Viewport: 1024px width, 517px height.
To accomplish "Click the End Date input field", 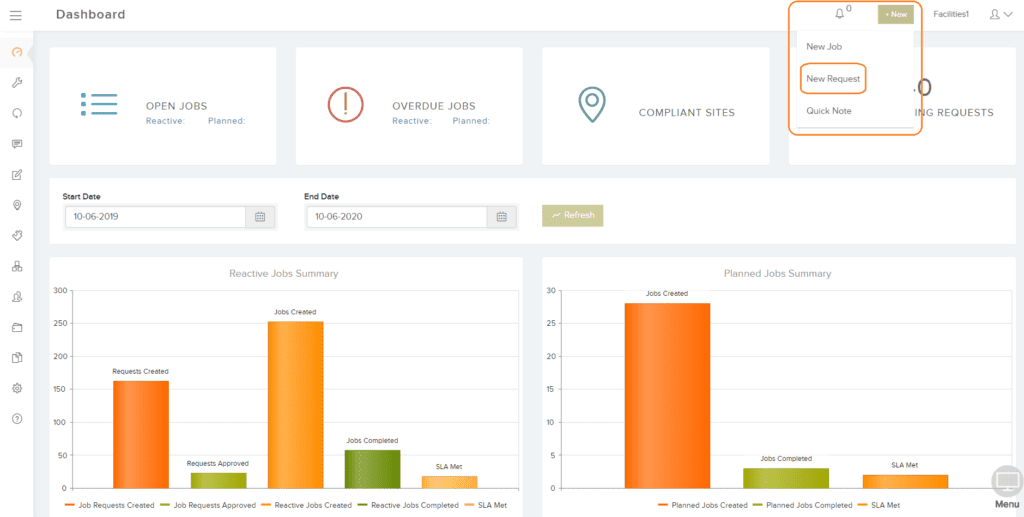I will pos(397,217).
